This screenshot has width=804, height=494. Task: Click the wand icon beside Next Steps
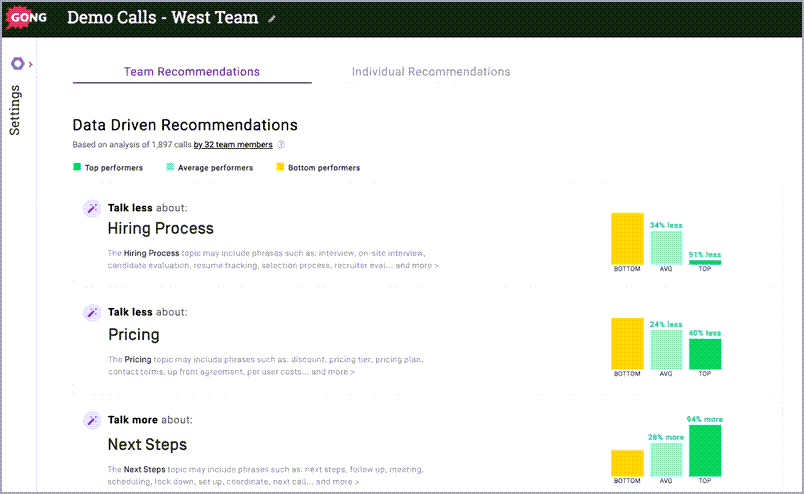(x=91, y=420)
